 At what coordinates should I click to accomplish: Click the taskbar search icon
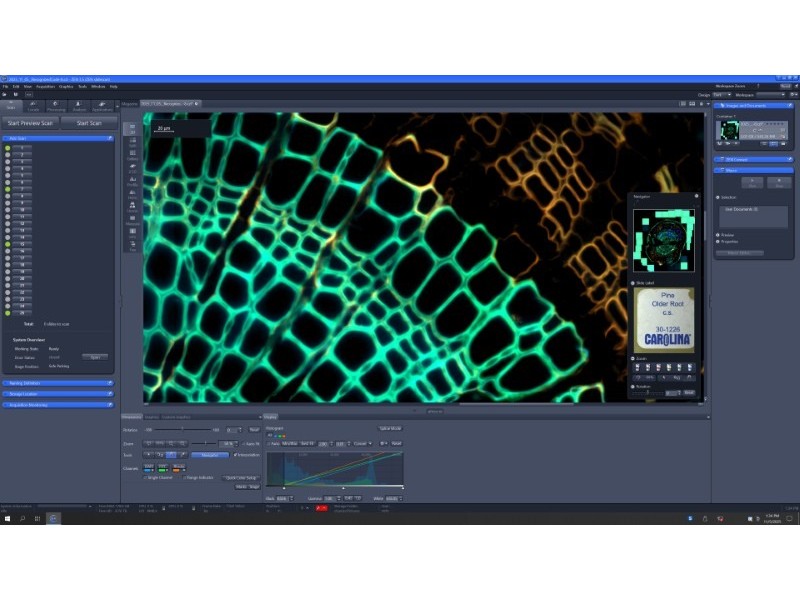pyautogui.click(x=22, y=518)
